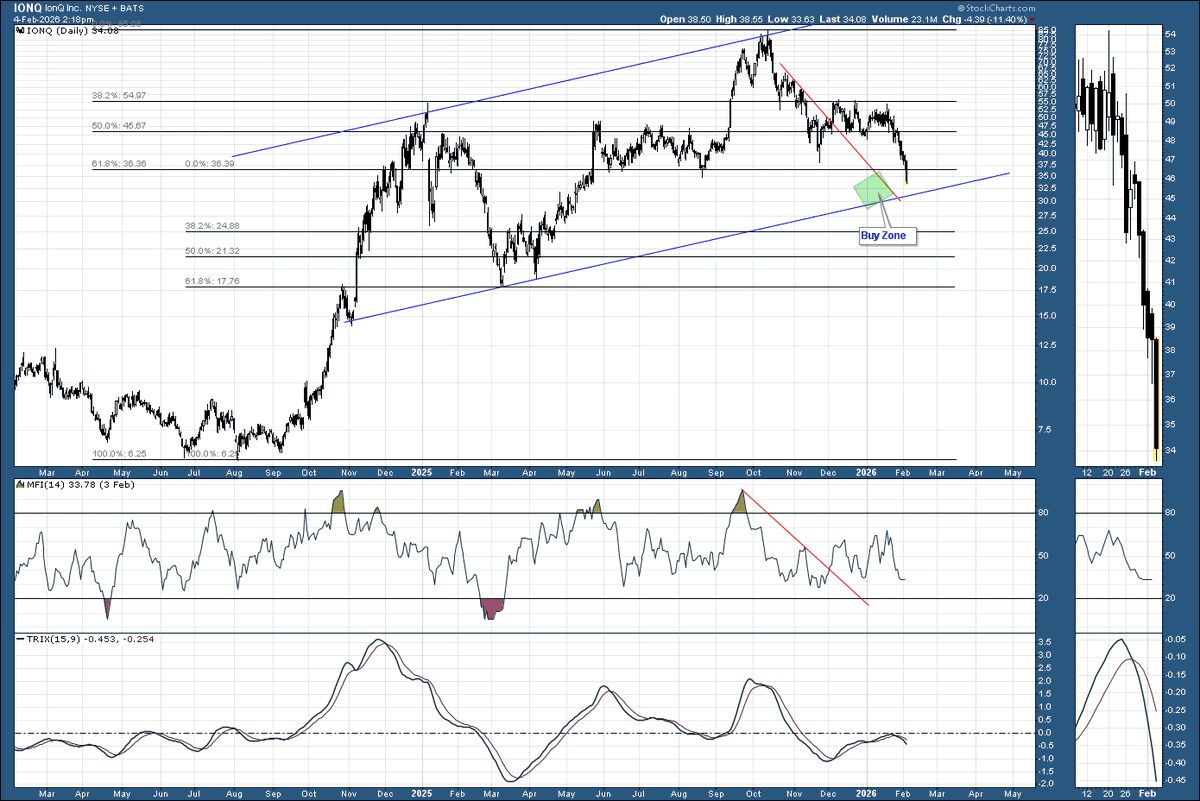This screenshot has height=801, width=1200.
Task: Click the 'MFI(14) 33.78 (3 Feb)' indicator label
Action: (77, 485)
